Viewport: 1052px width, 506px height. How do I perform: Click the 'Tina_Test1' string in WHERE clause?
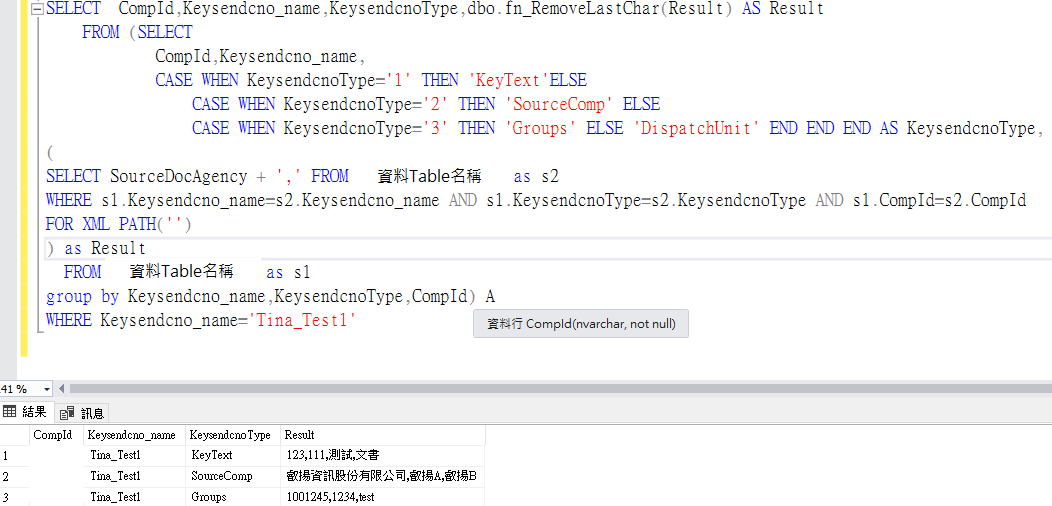pos(302,321)
